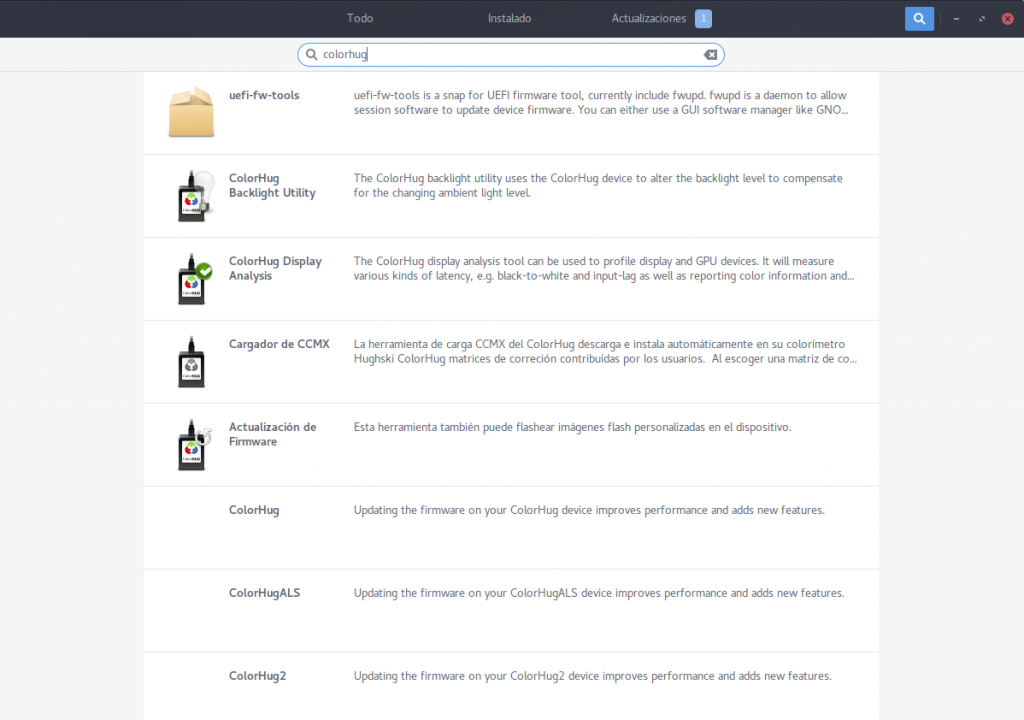The image size is (1024, 720).
Task: Click the Actualizaciones count badge
Action: (703, 18)
